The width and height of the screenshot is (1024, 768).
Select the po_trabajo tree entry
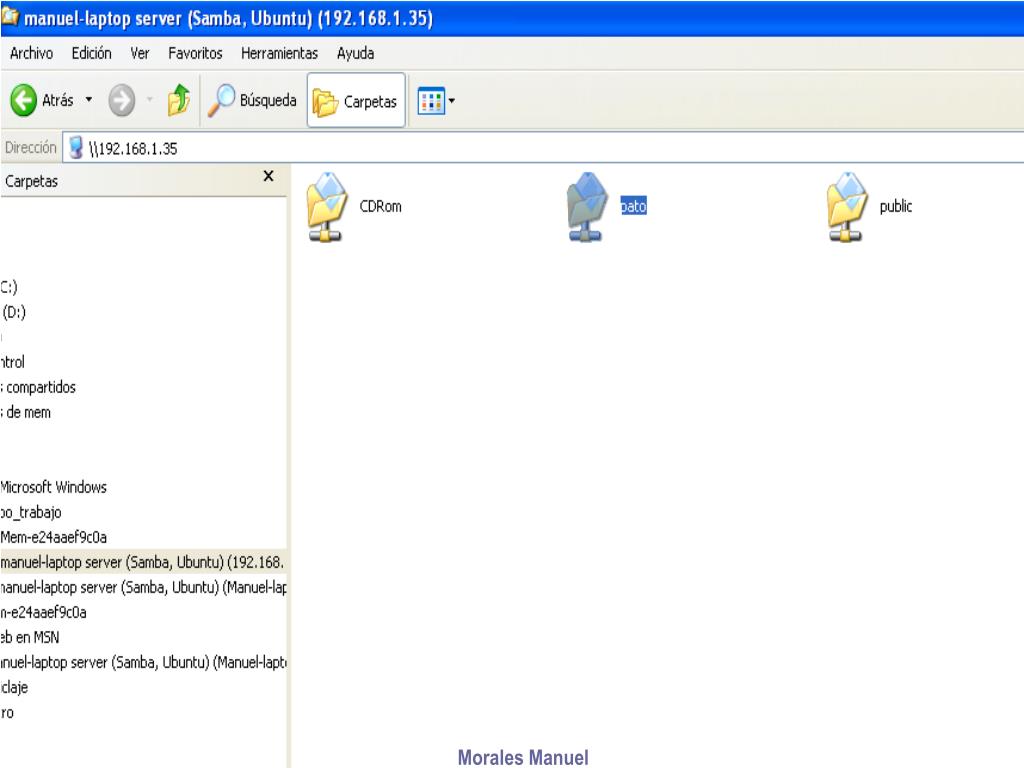[31, 512]
